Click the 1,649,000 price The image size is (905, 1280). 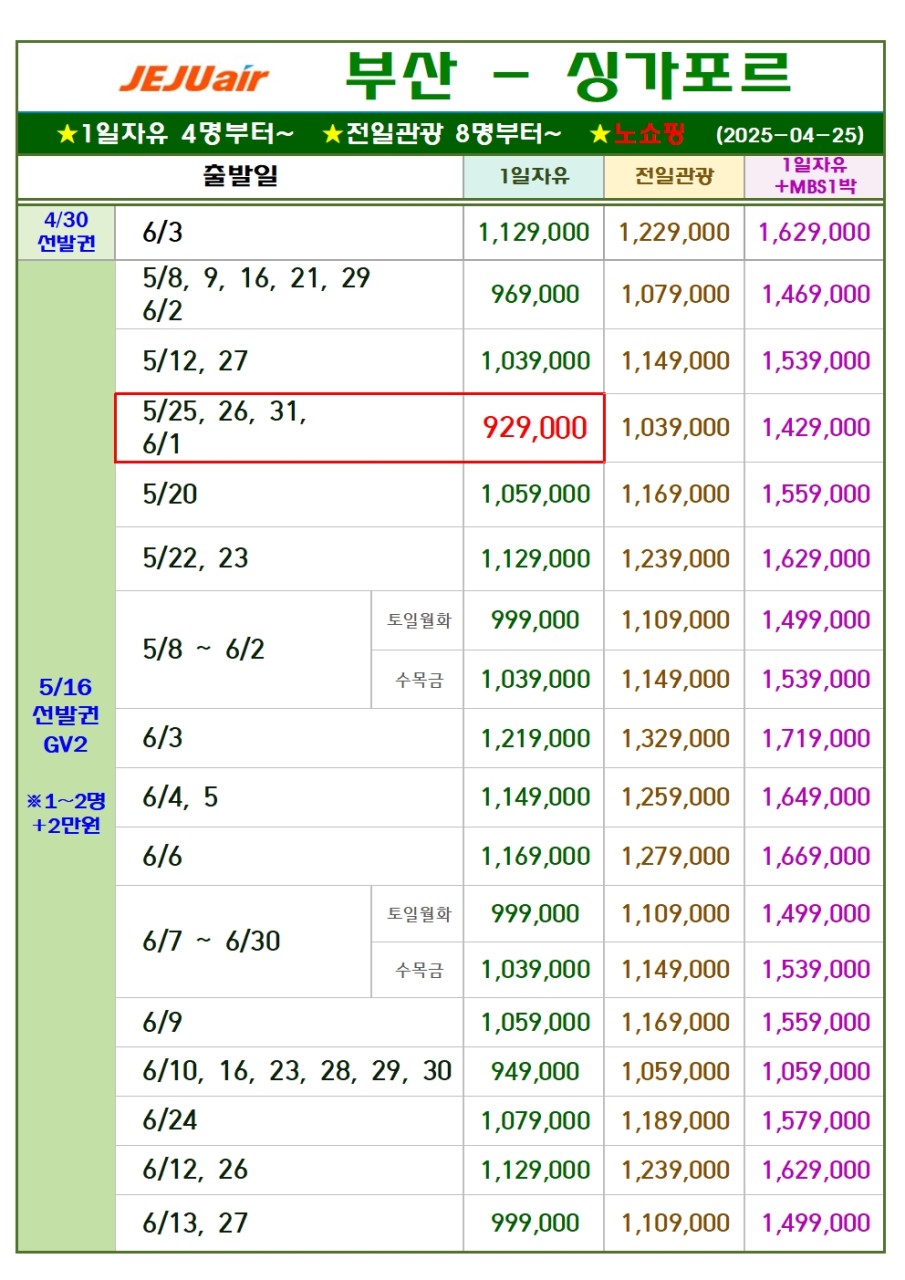tap(815, 798)
